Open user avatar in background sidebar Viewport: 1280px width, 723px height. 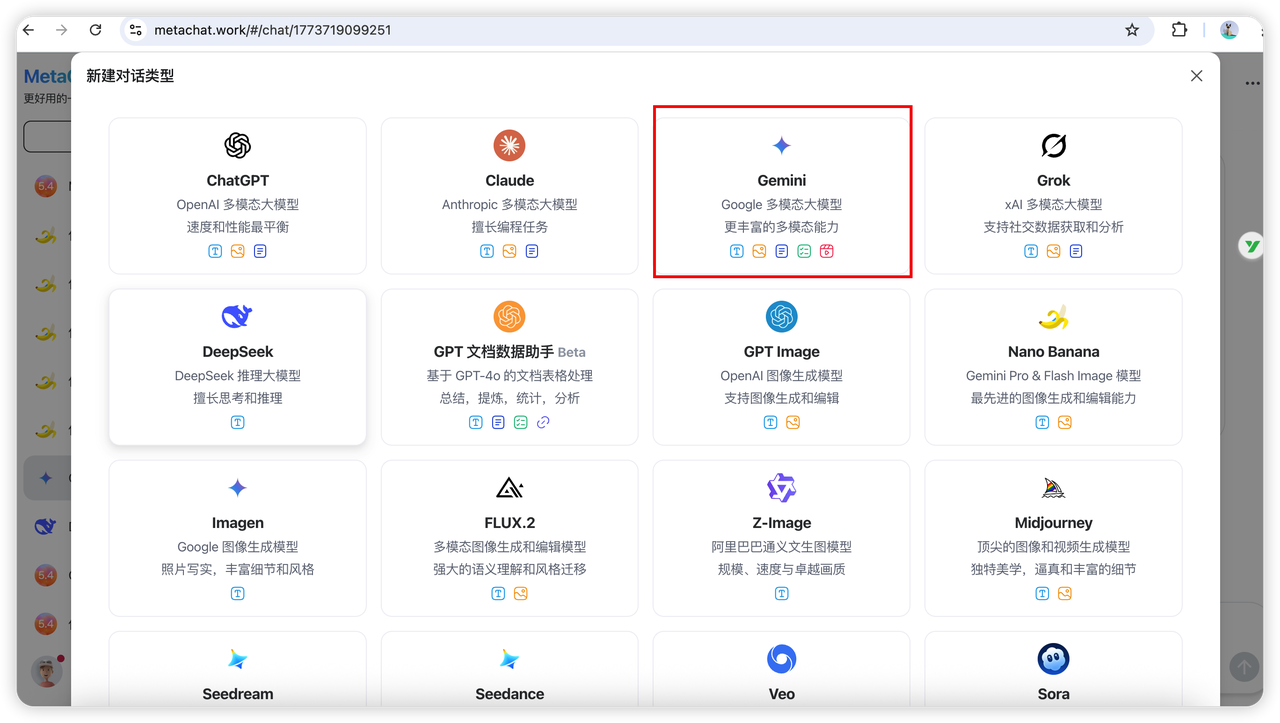(47, 671)
